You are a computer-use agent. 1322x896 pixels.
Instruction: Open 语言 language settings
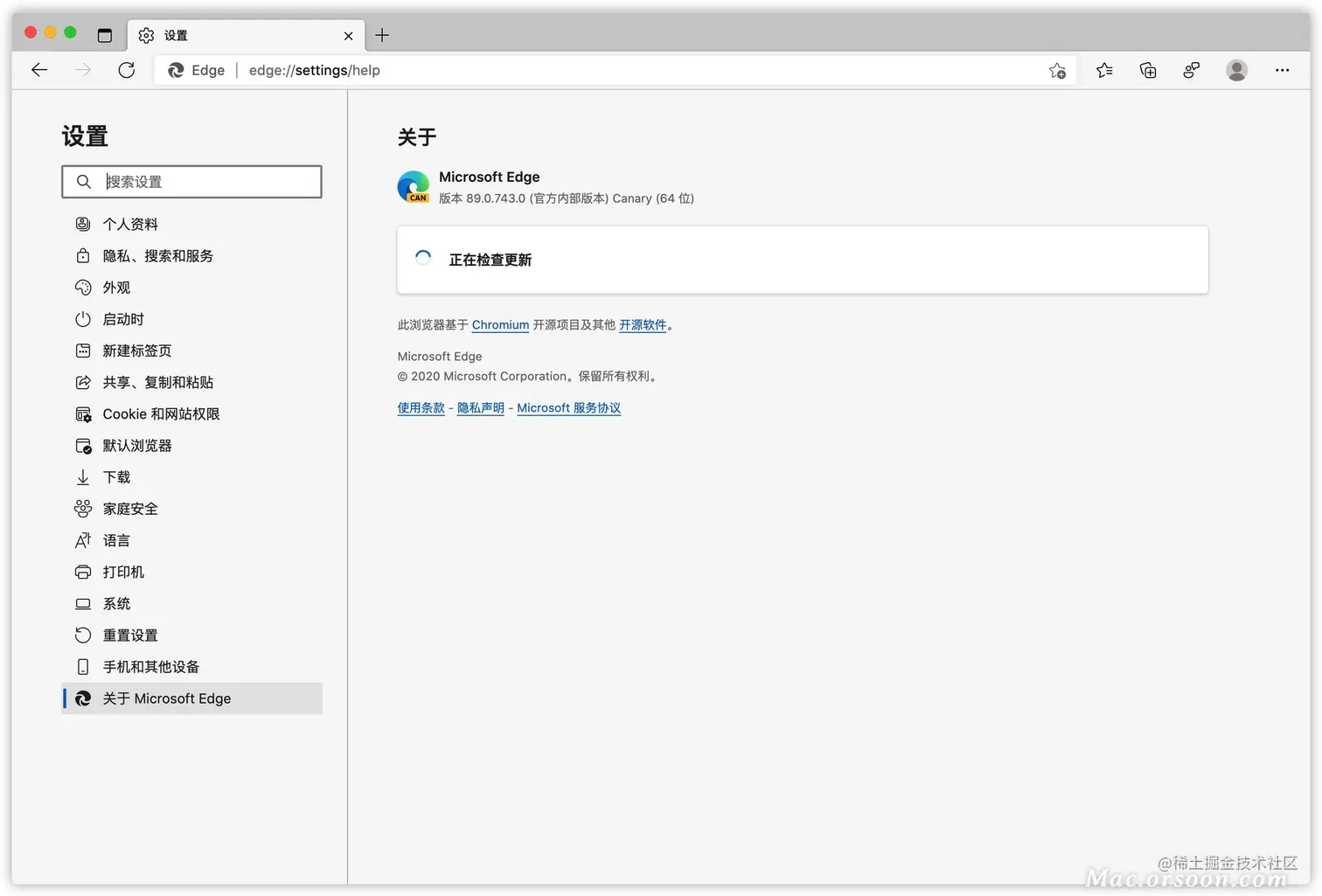(191, 540)
